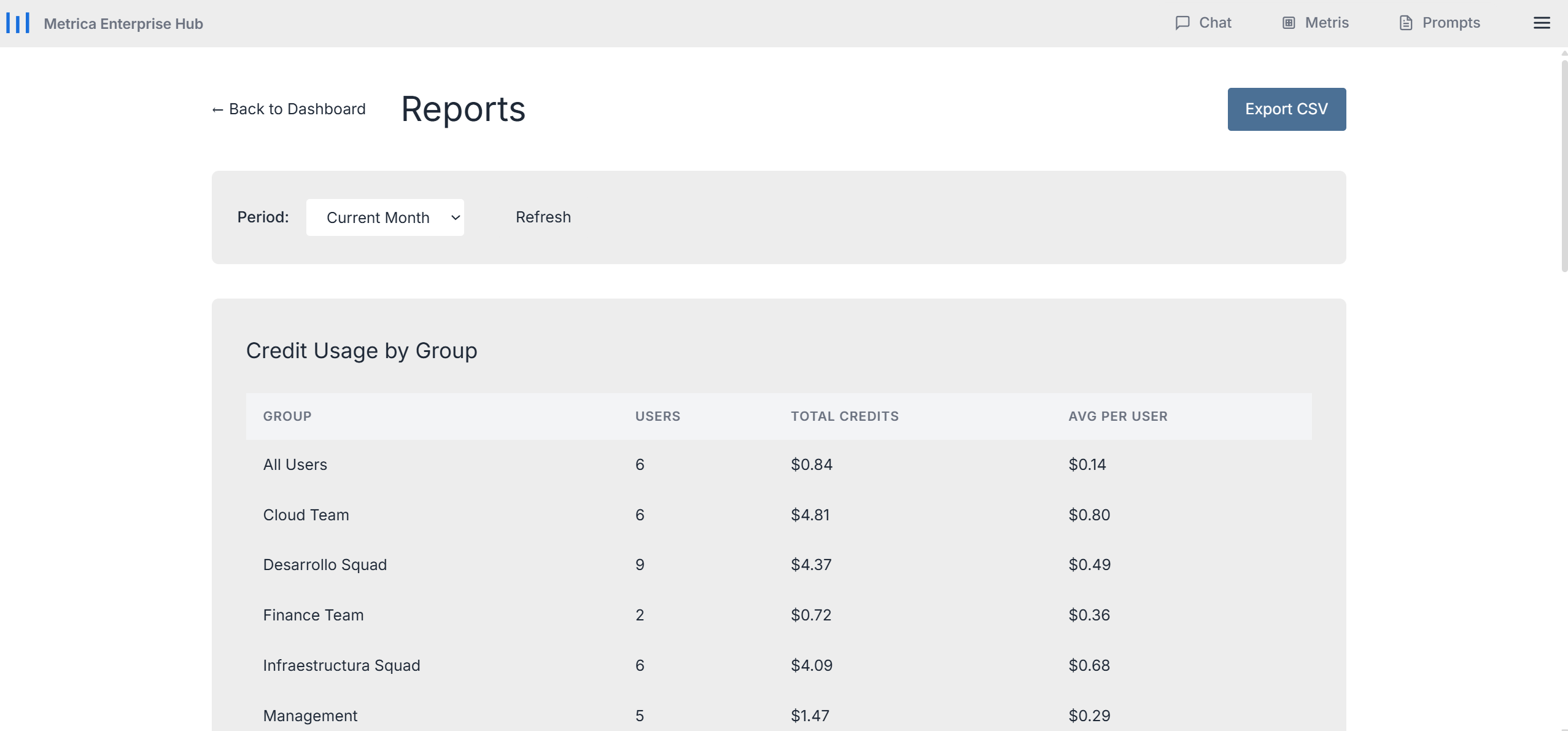Image resolution: width=1568 pixels, height=731 pixels.
Task: Click the Prompts document icon
Action: coord(1405,23)
